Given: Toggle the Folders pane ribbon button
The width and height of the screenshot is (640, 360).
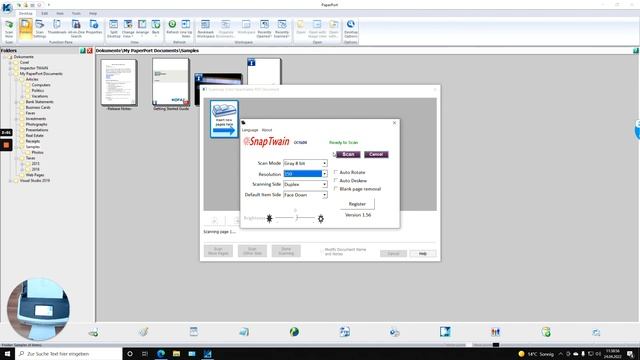Looking at the screenshot, I should (x=25, y=28).
